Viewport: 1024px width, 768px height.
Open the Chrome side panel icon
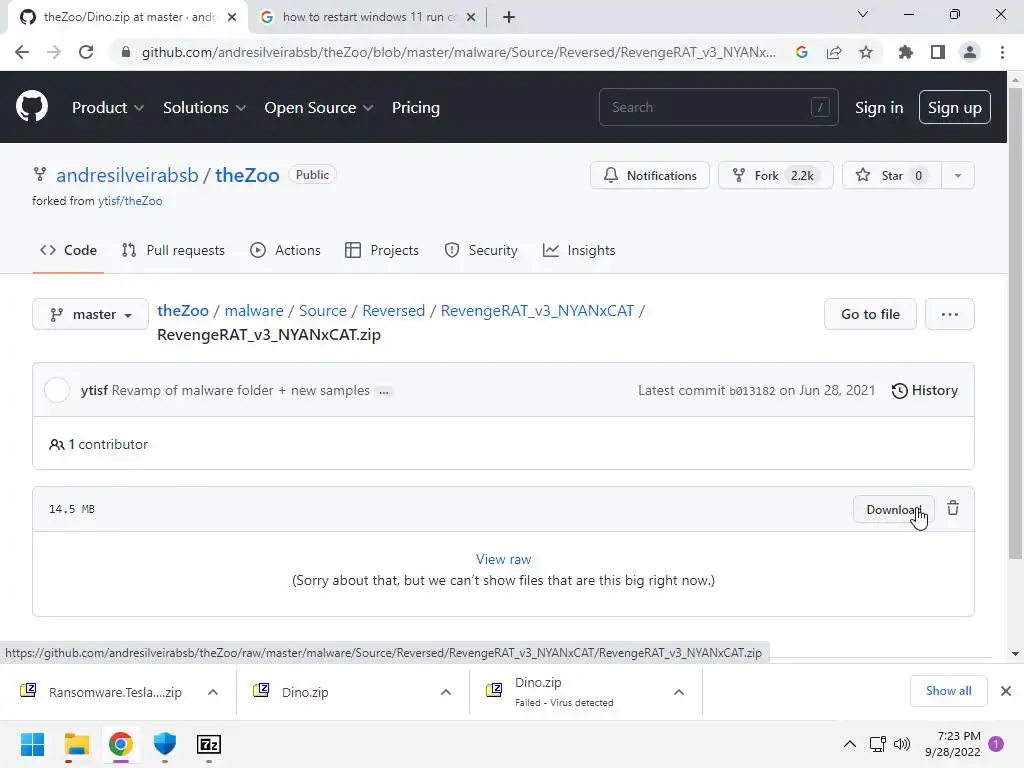938,52
